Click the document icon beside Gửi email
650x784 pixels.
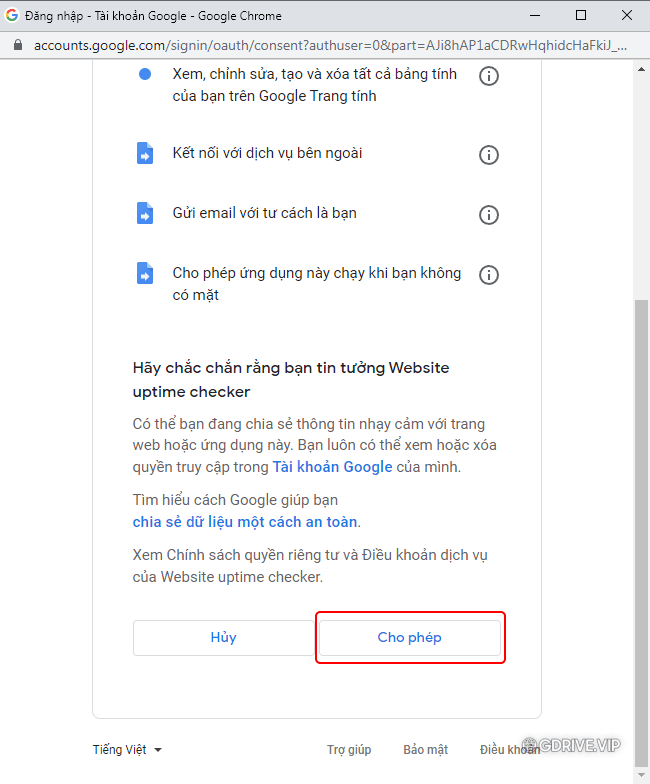click(x=145, y=213)
